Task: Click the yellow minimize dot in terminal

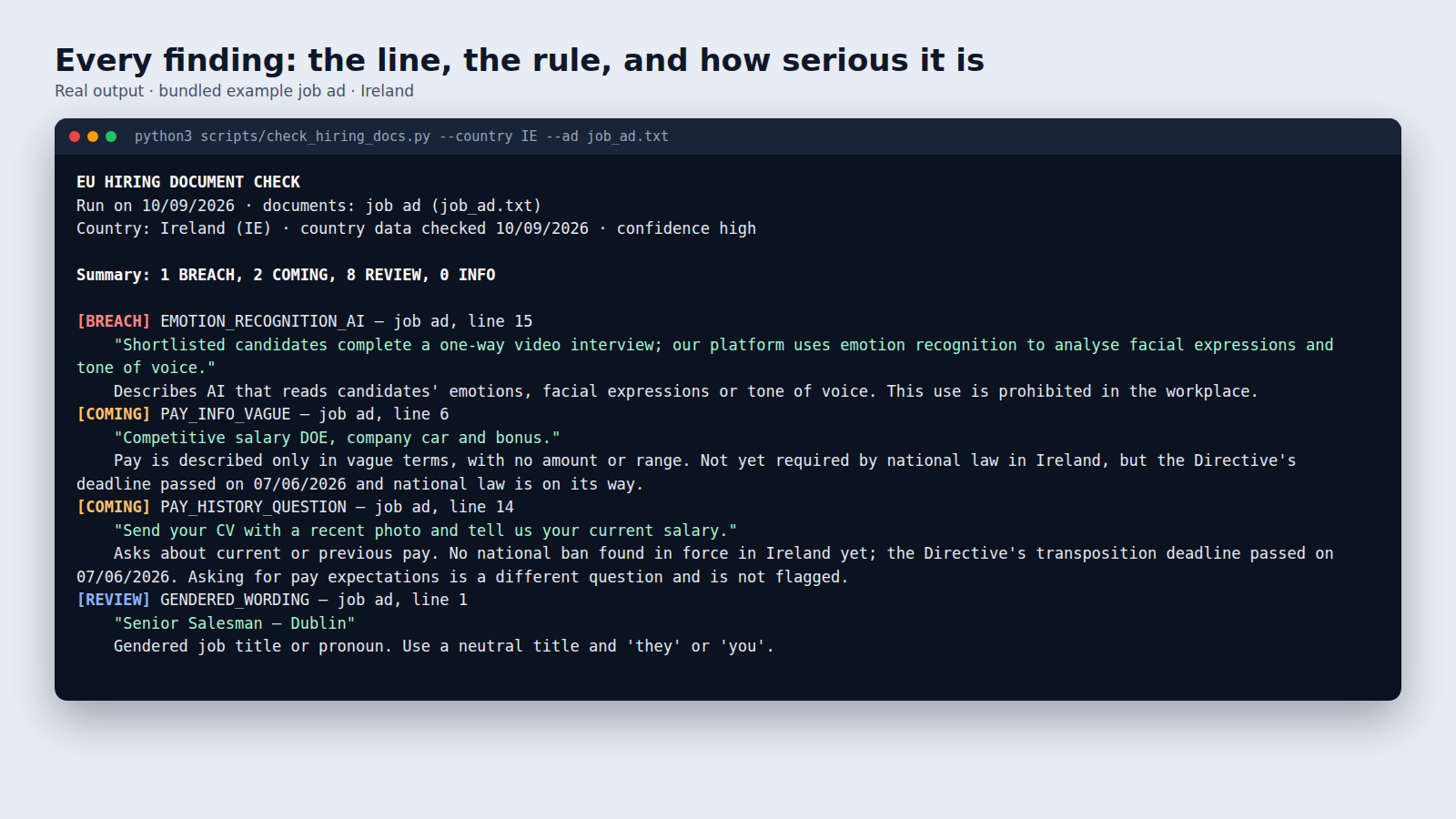Action: [93, 136]
